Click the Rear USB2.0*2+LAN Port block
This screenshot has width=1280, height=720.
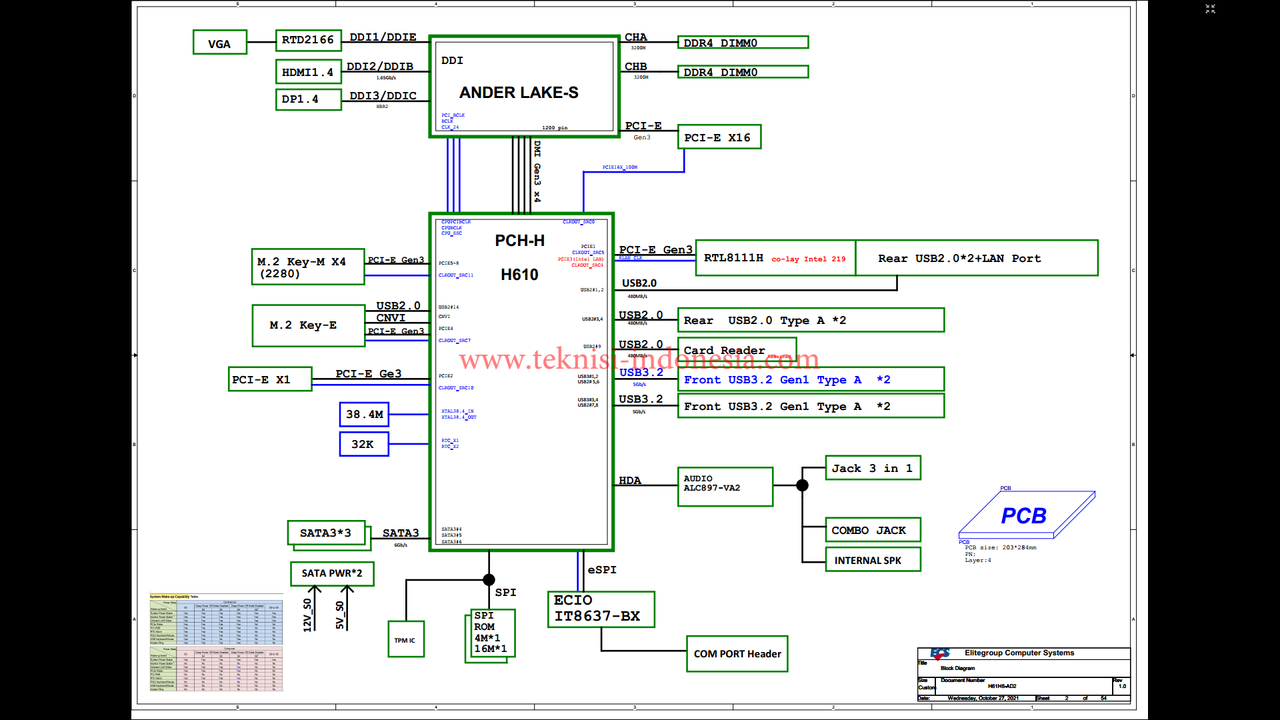pyautogui.click(x=976, y=258)
